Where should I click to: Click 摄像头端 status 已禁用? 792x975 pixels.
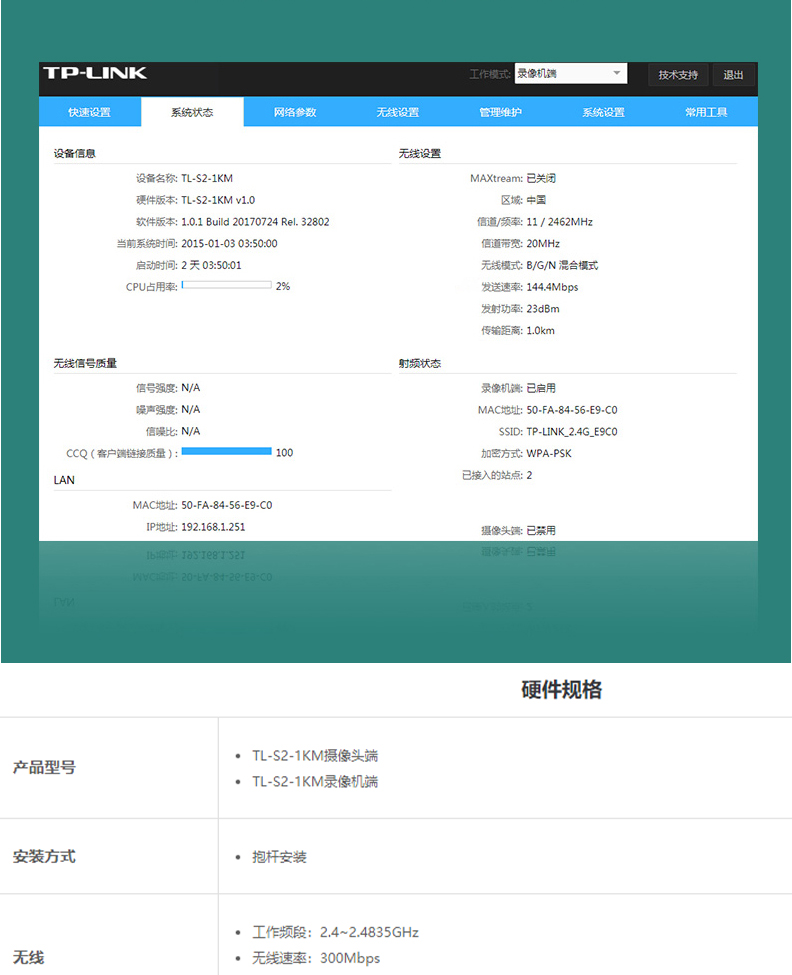click(x=541, y=530)
